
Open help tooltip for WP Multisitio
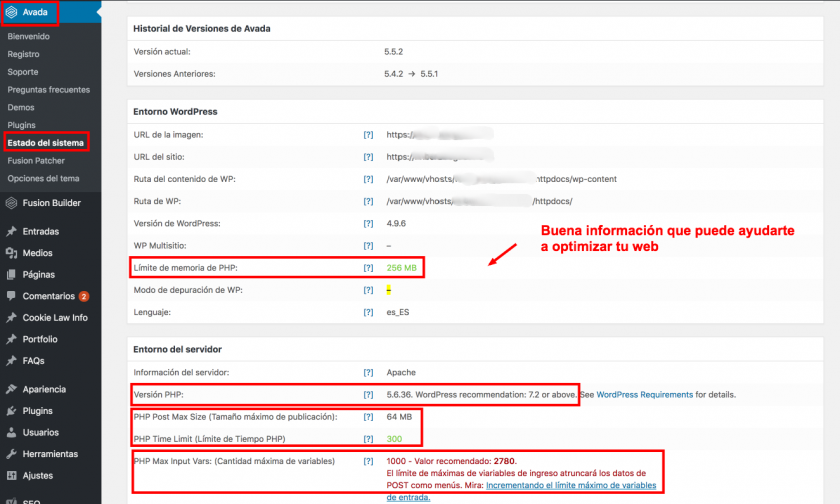368,246
